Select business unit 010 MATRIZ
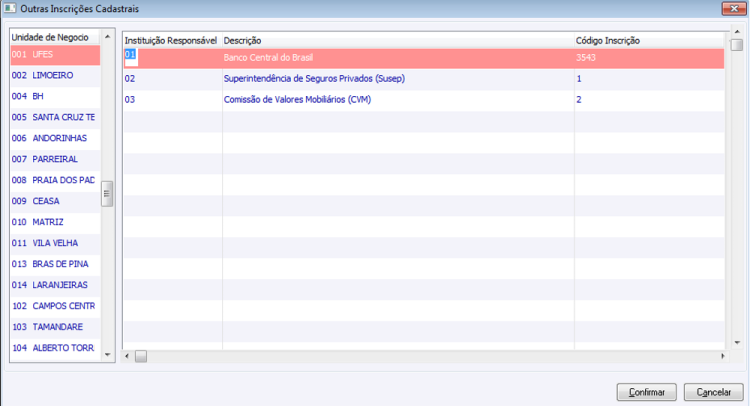 pyautogui.click(x=55, y=222)
